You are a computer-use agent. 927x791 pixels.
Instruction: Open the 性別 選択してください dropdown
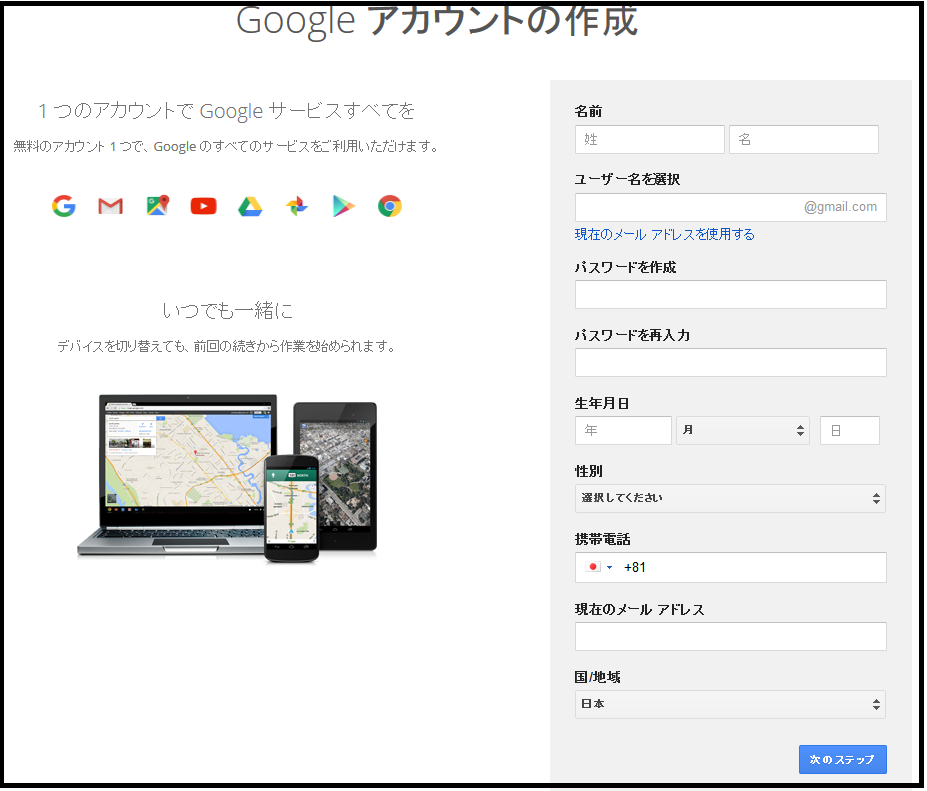click(730, 498)
